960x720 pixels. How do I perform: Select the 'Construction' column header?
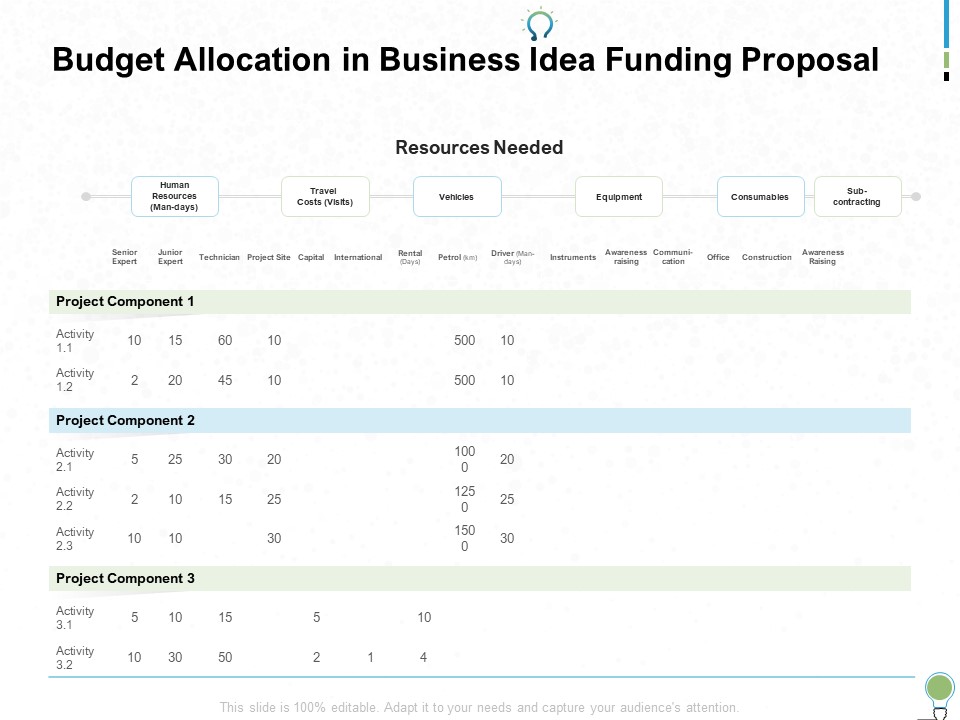(x=767, y=257)
